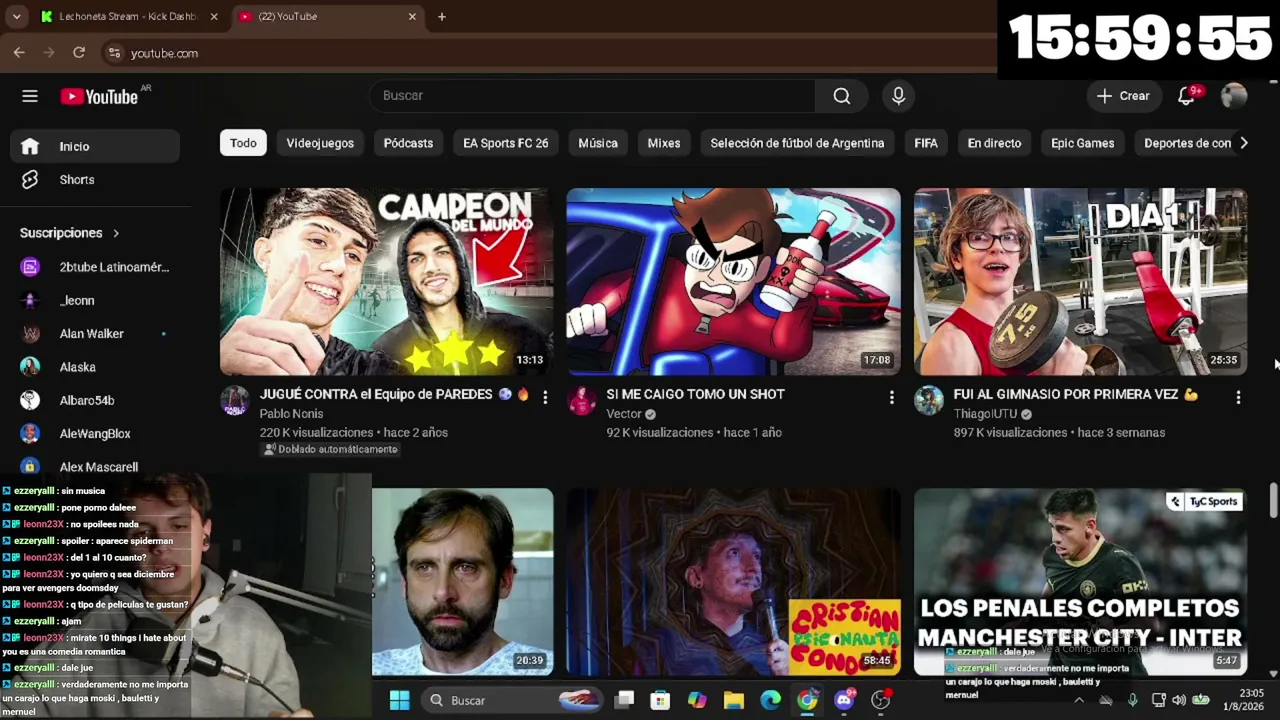This screenshot has width=1280, height=720.
Task: Select the Epic Games filter chip
Action: (1082, 143)
